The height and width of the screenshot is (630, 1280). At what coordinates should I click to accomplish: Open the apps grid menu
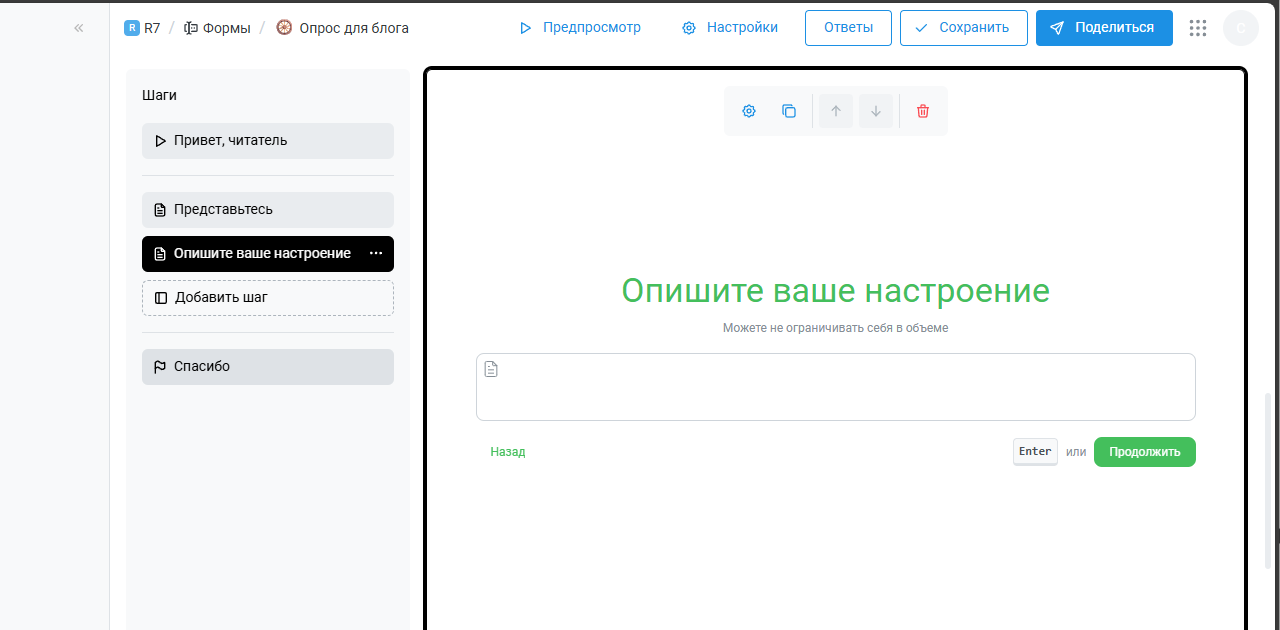point(1198,28)
